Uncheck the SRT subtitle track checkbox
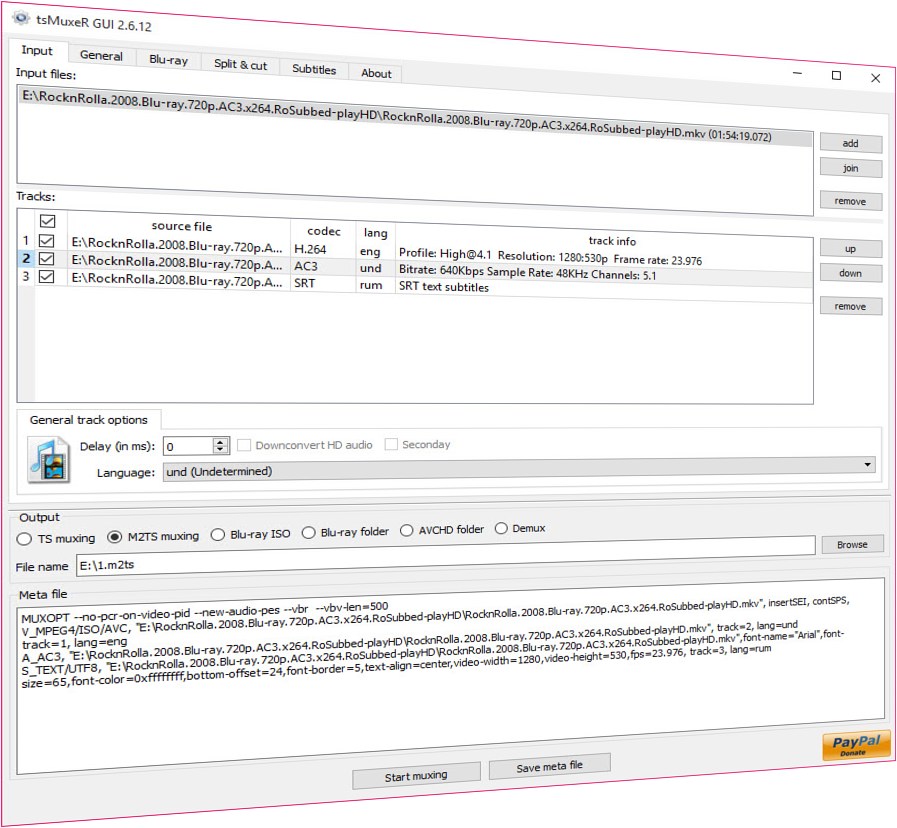The image size is (897, 828). 46,276
